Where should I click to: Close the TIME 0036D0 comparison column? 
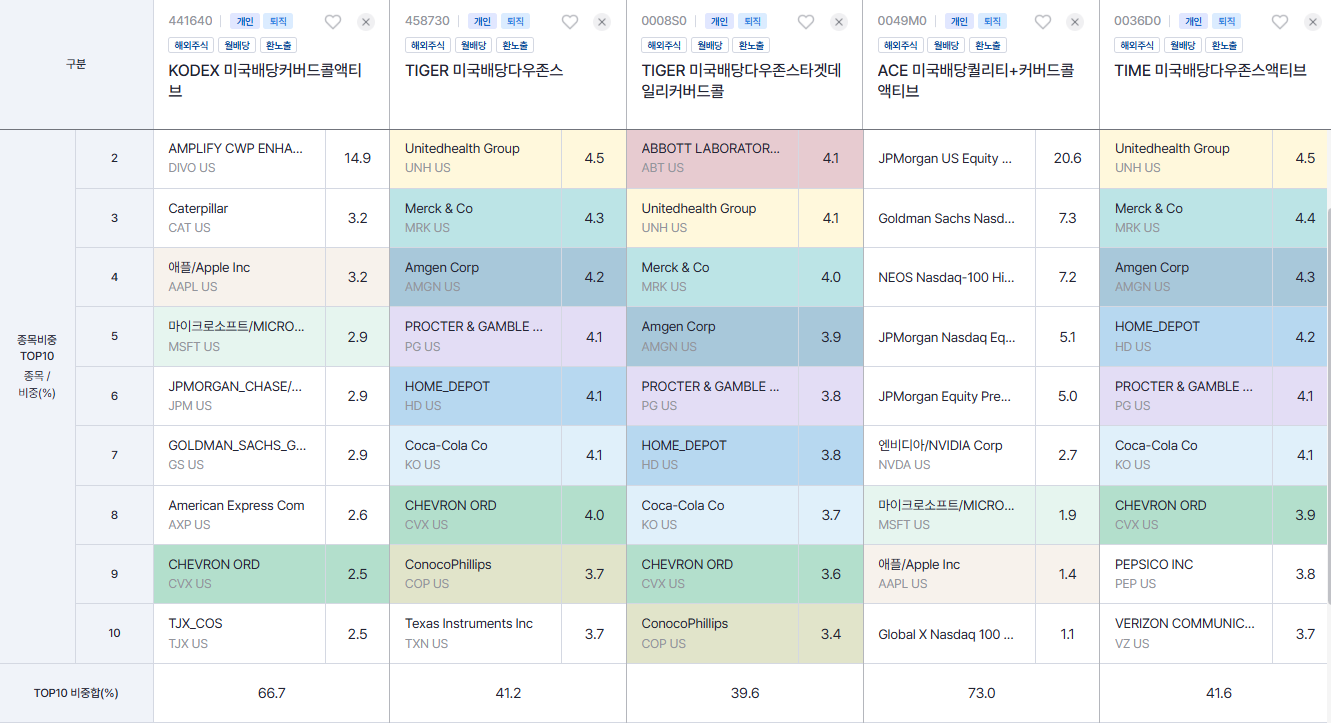[x=1312, y=22]
